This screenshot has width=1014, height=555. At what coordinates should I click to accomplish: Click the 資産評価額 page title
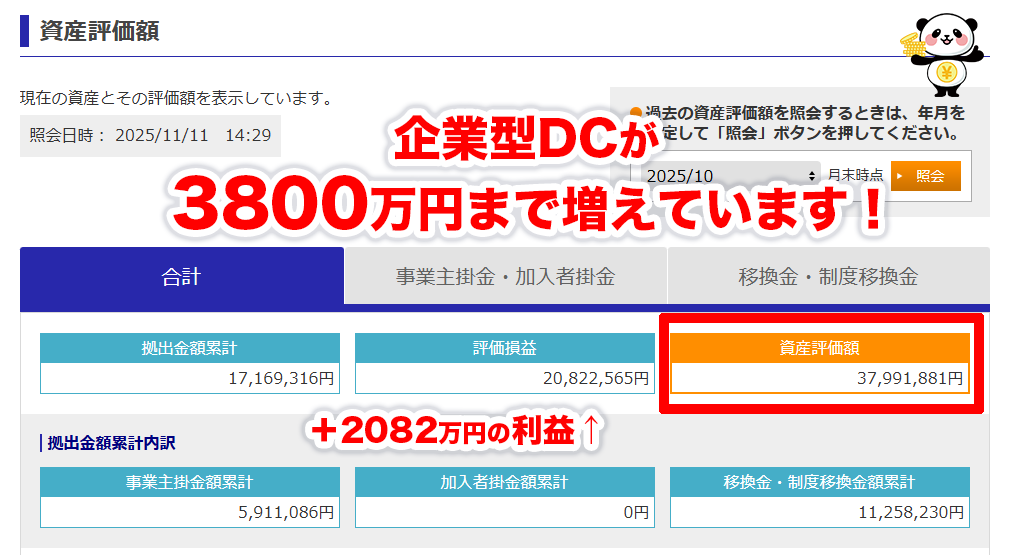(x=99, y=31)
